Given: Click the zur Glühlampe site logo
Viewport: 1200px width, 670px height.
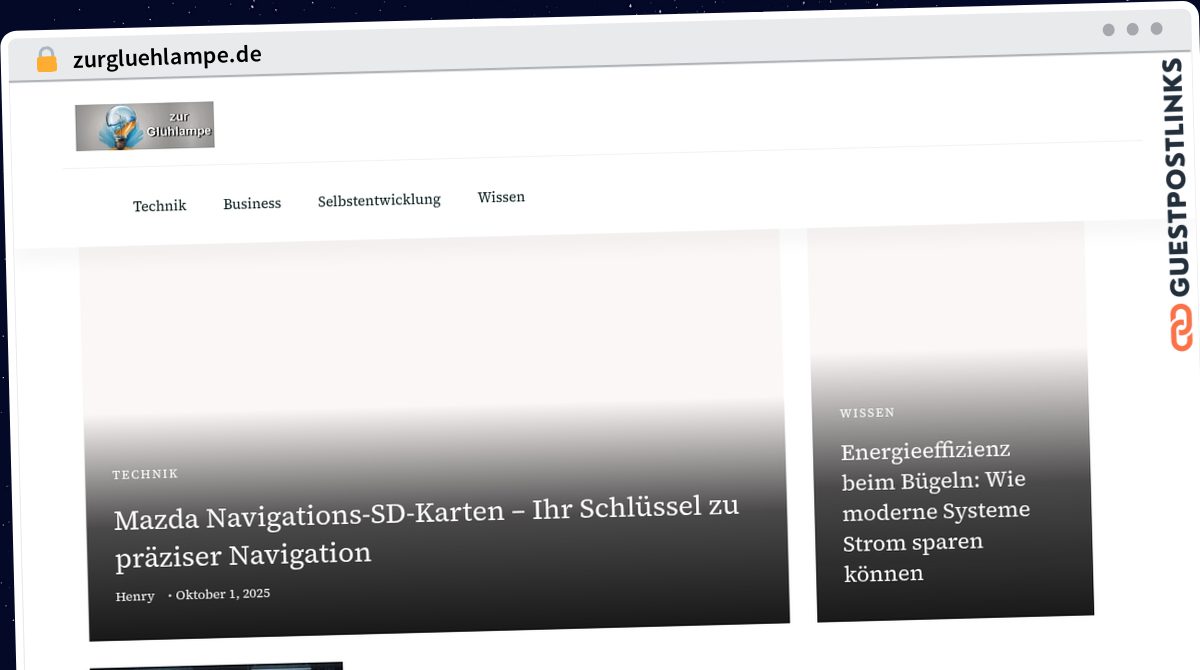Looking at the screenshot, I should click(x=145, y=126).
